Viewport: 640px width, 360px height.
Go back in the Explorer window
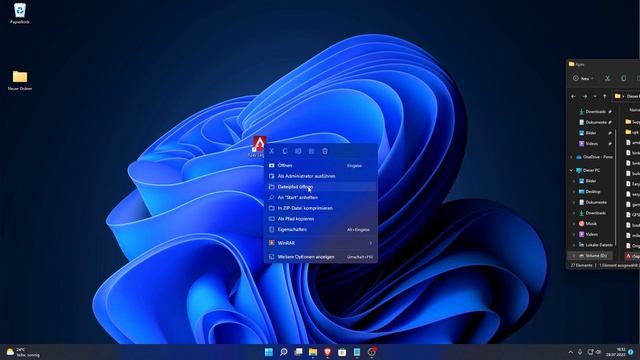(573, 96)
